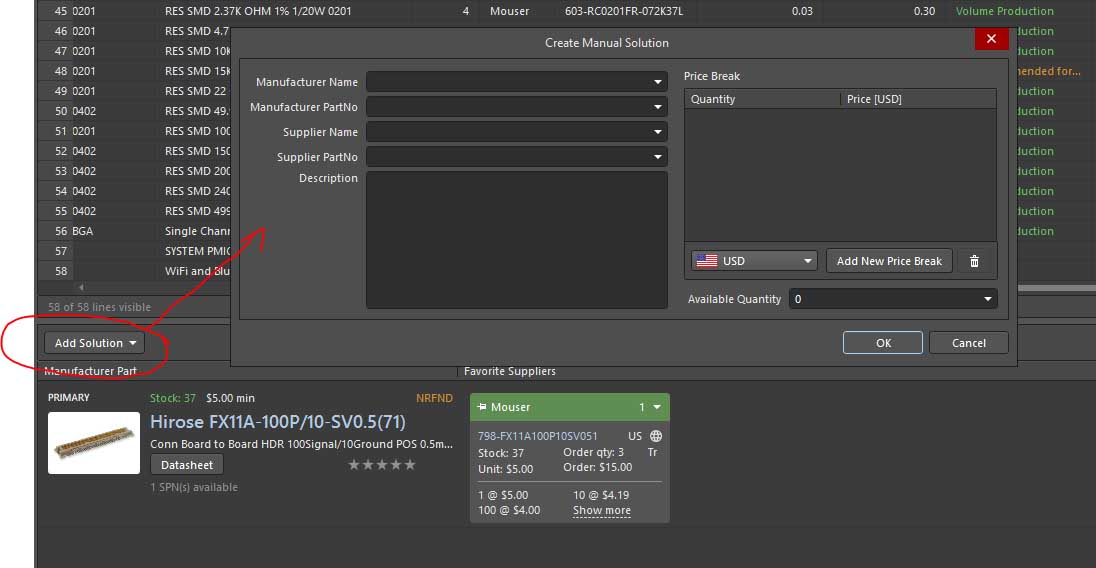Click the Cancel button

(x=968, y=343)
